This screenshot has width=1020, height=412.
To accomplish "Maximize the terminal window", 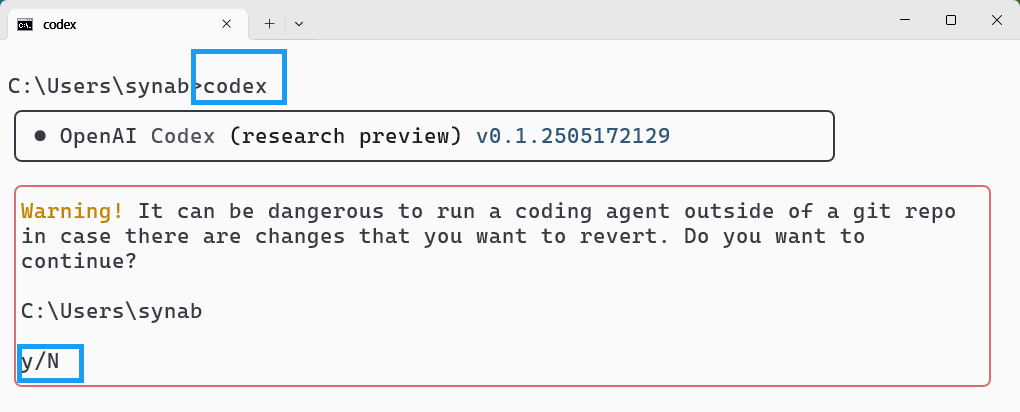I will [x=950, y=20].
